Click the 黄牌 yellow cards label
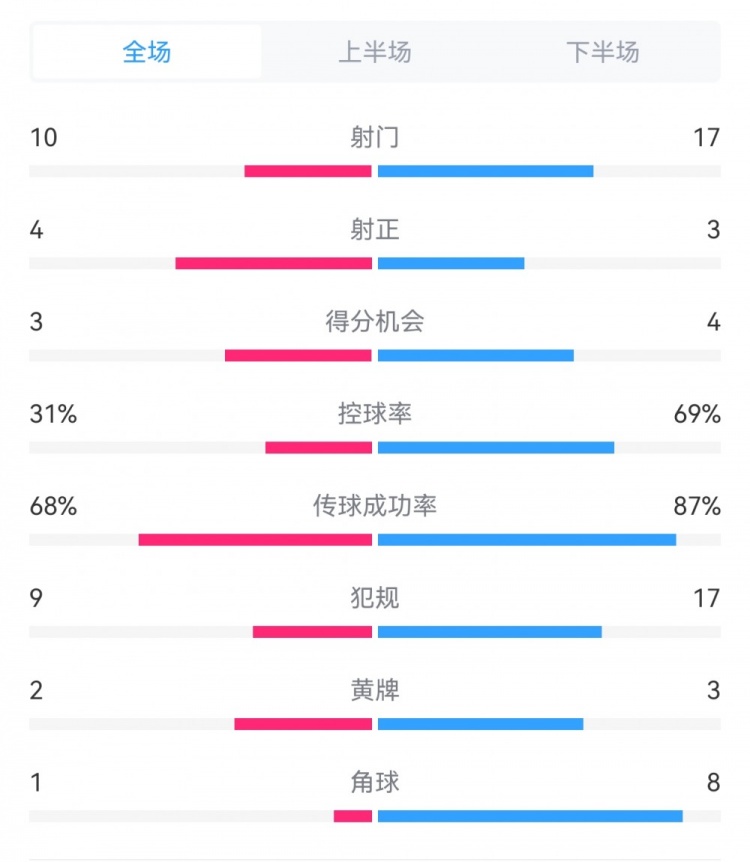This screenshot has width=750, height=862. [375, 690]
